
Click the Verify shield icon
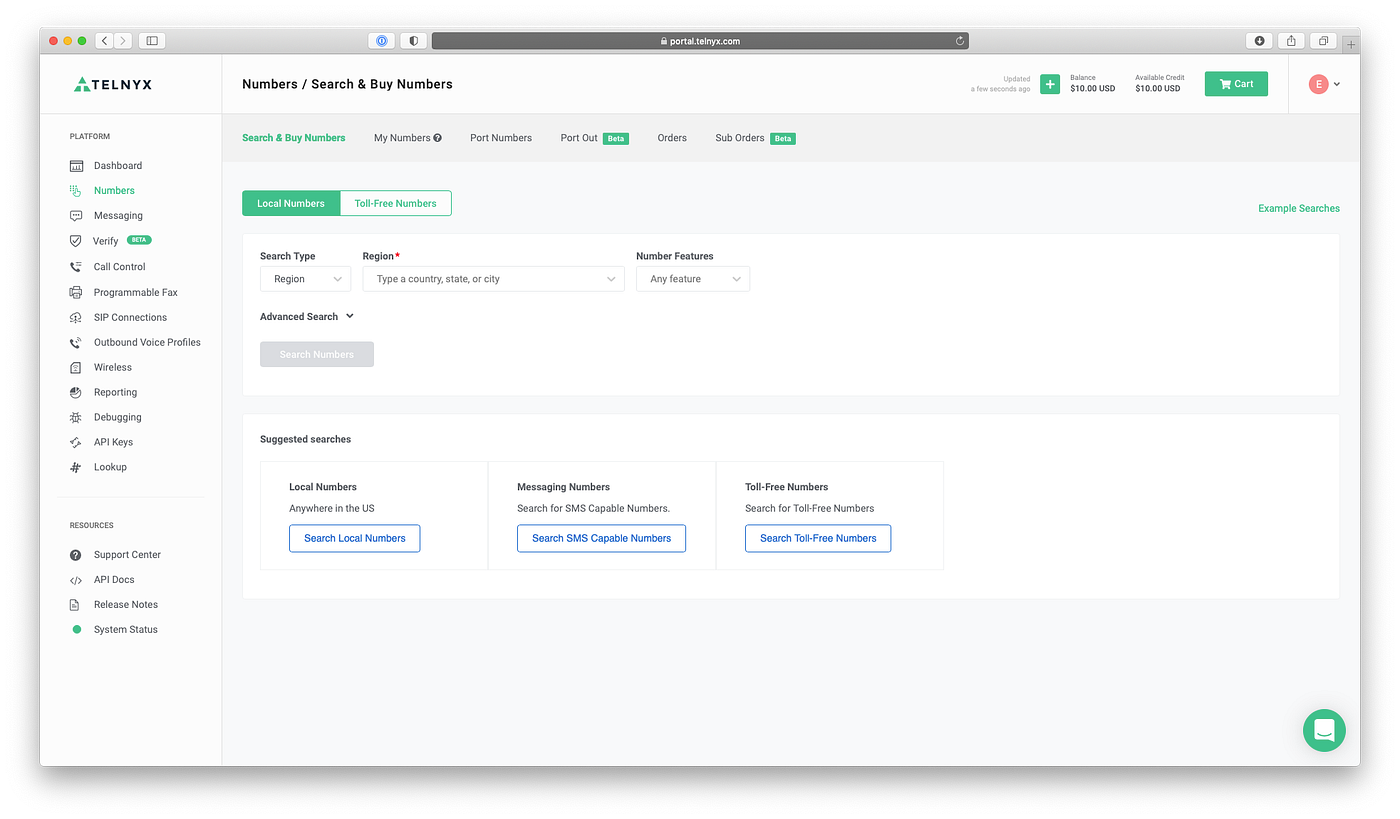point(76,241)
